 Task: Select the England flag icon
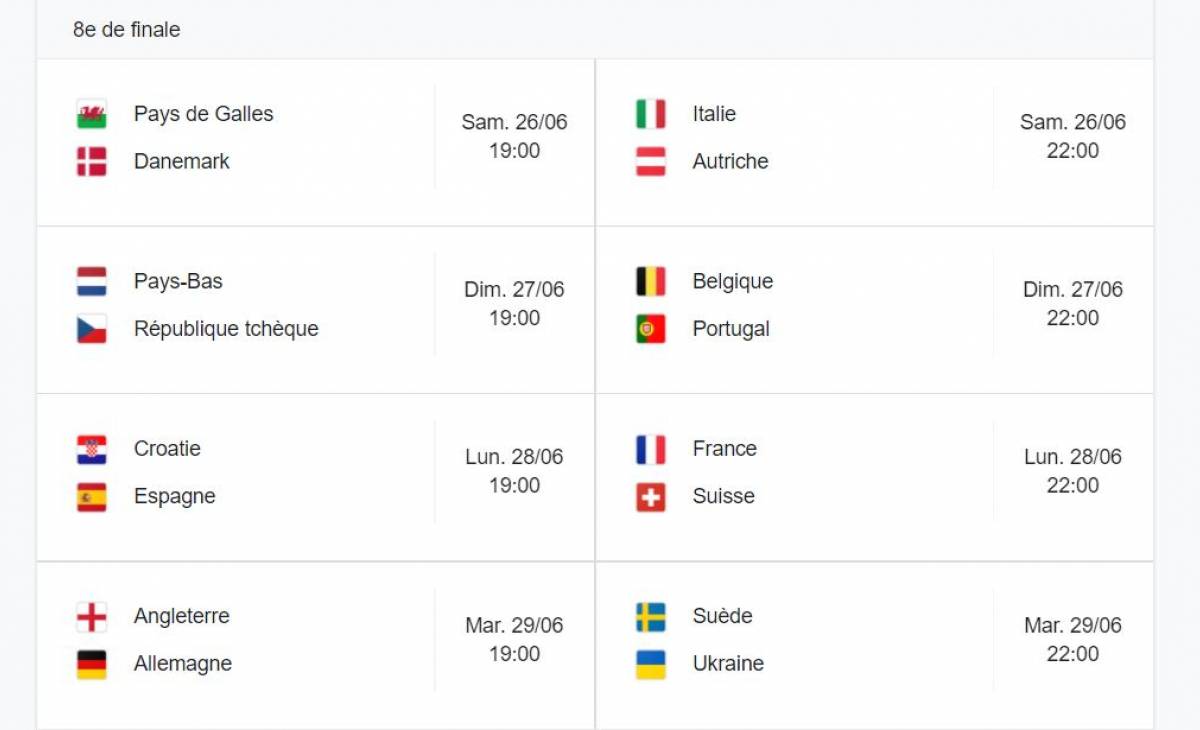pyautogui.click(x=91, y=617)
